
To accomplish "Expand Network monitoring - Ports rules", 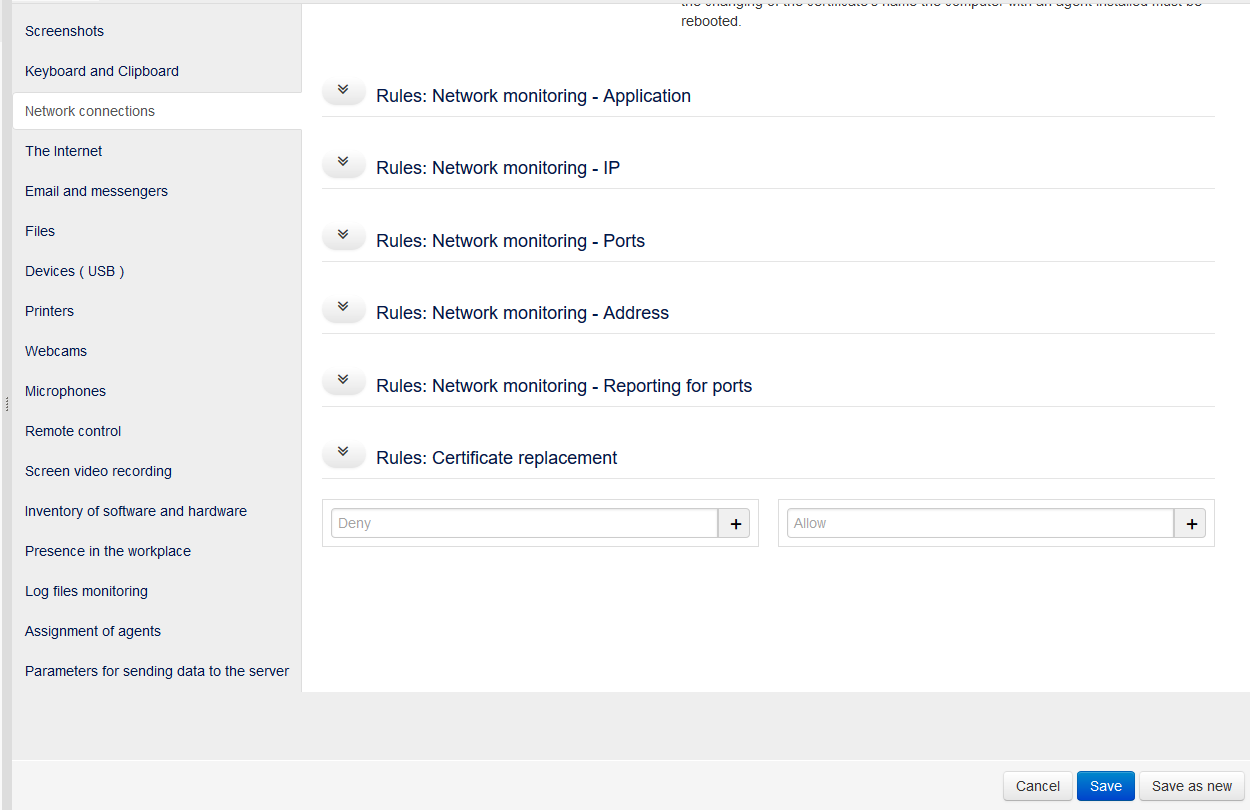I will pyautogui.click(x=343, y=236).
